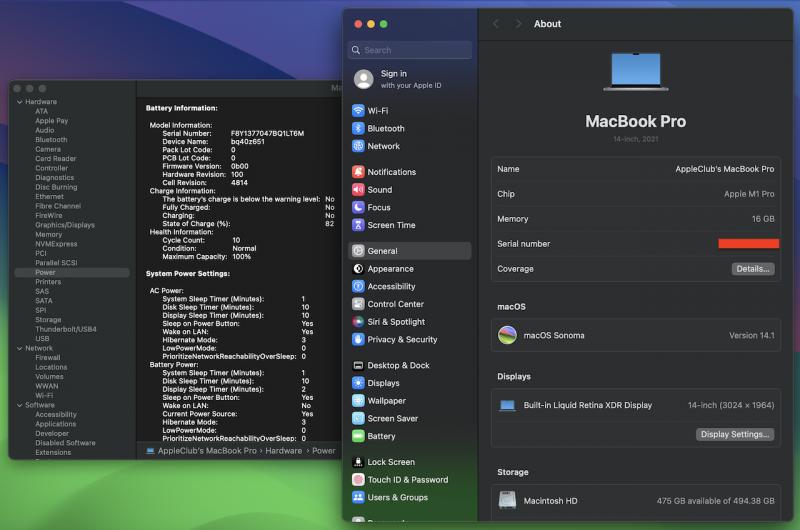Click Siri & Spotlight icon

click(x=358, y=322)
